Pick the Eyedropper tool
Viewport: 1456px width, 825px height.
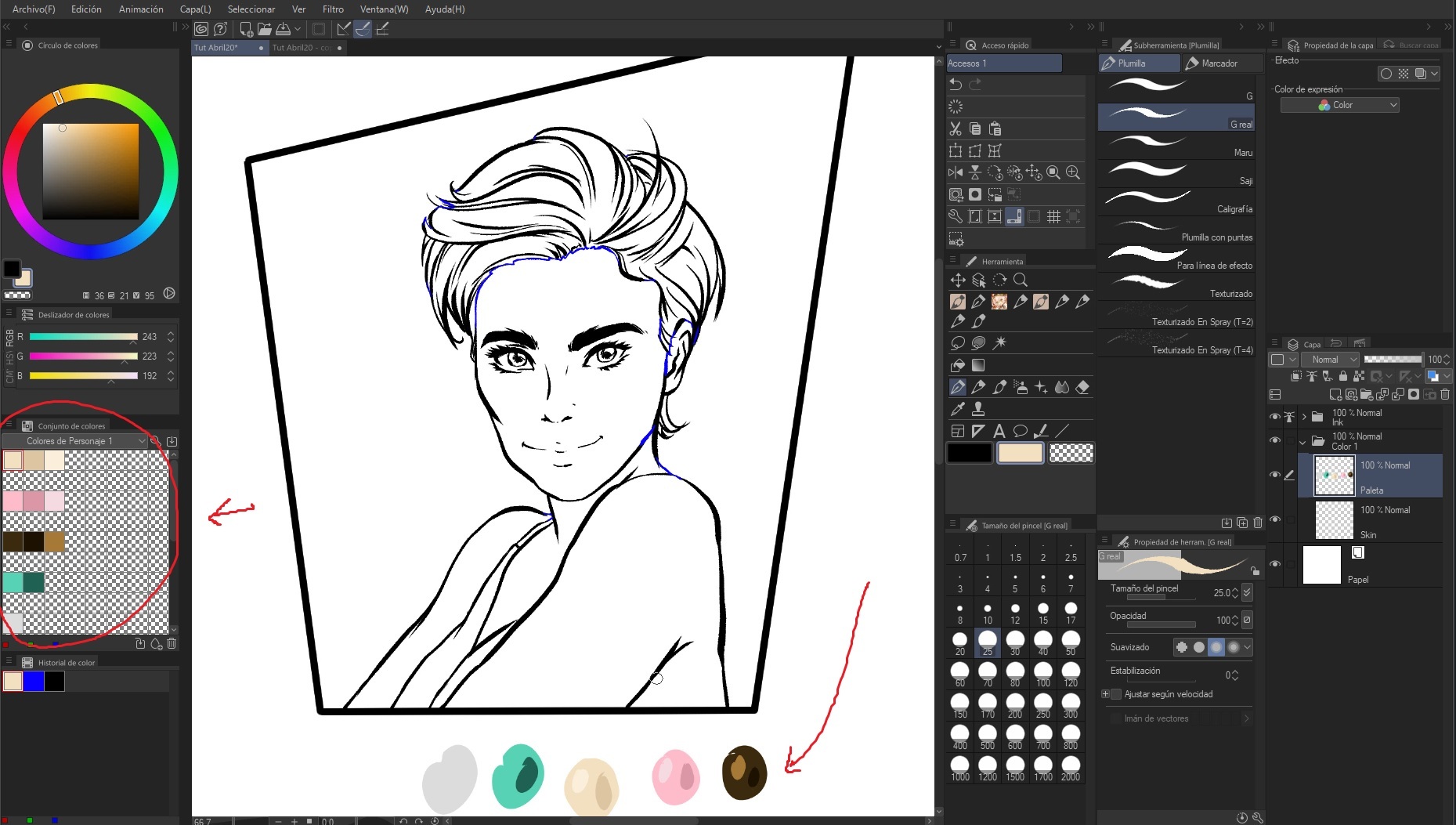tap(957, 409)
